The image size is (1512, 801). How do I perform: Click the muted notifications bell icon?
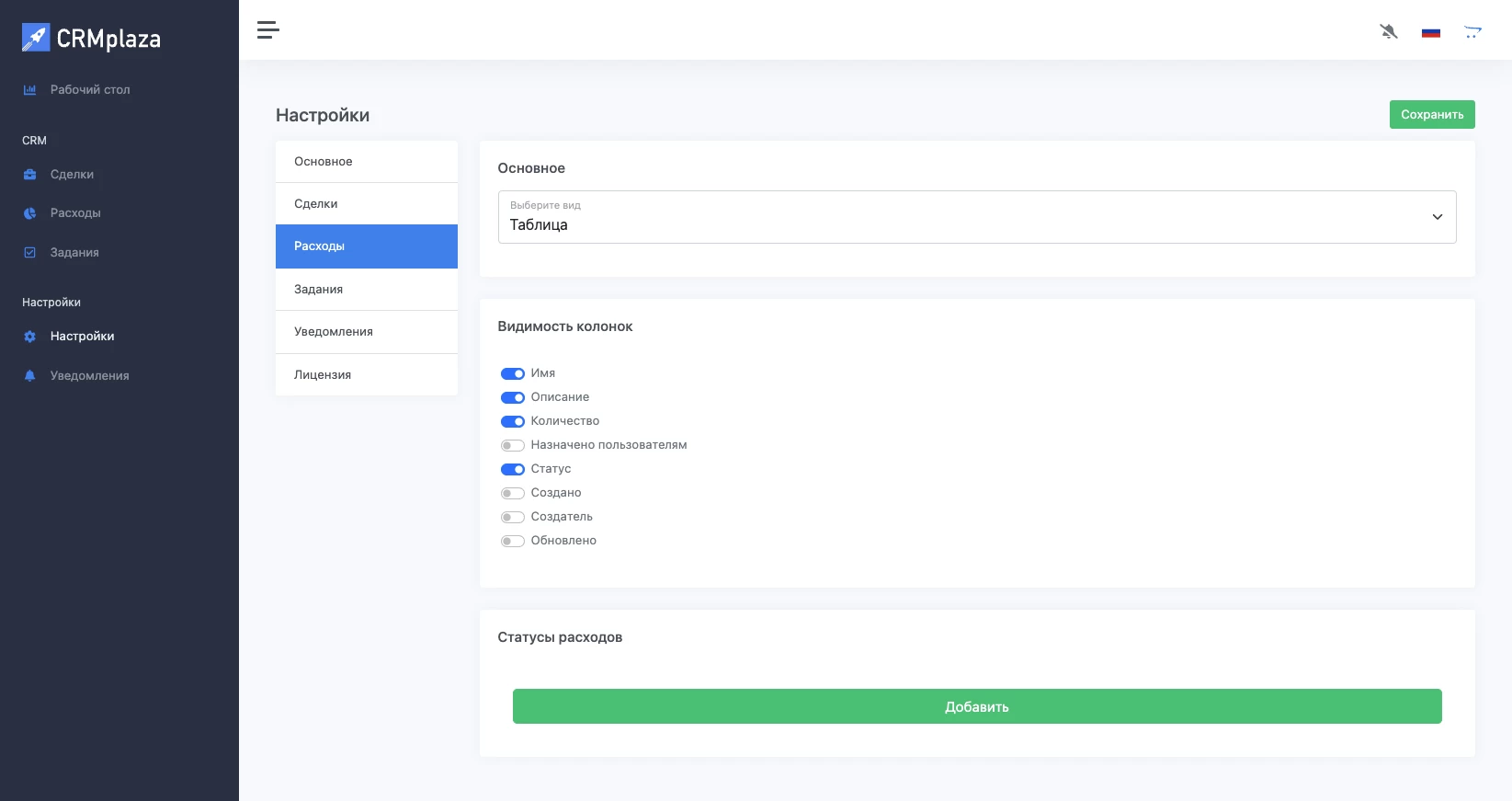pos(1389,31)
